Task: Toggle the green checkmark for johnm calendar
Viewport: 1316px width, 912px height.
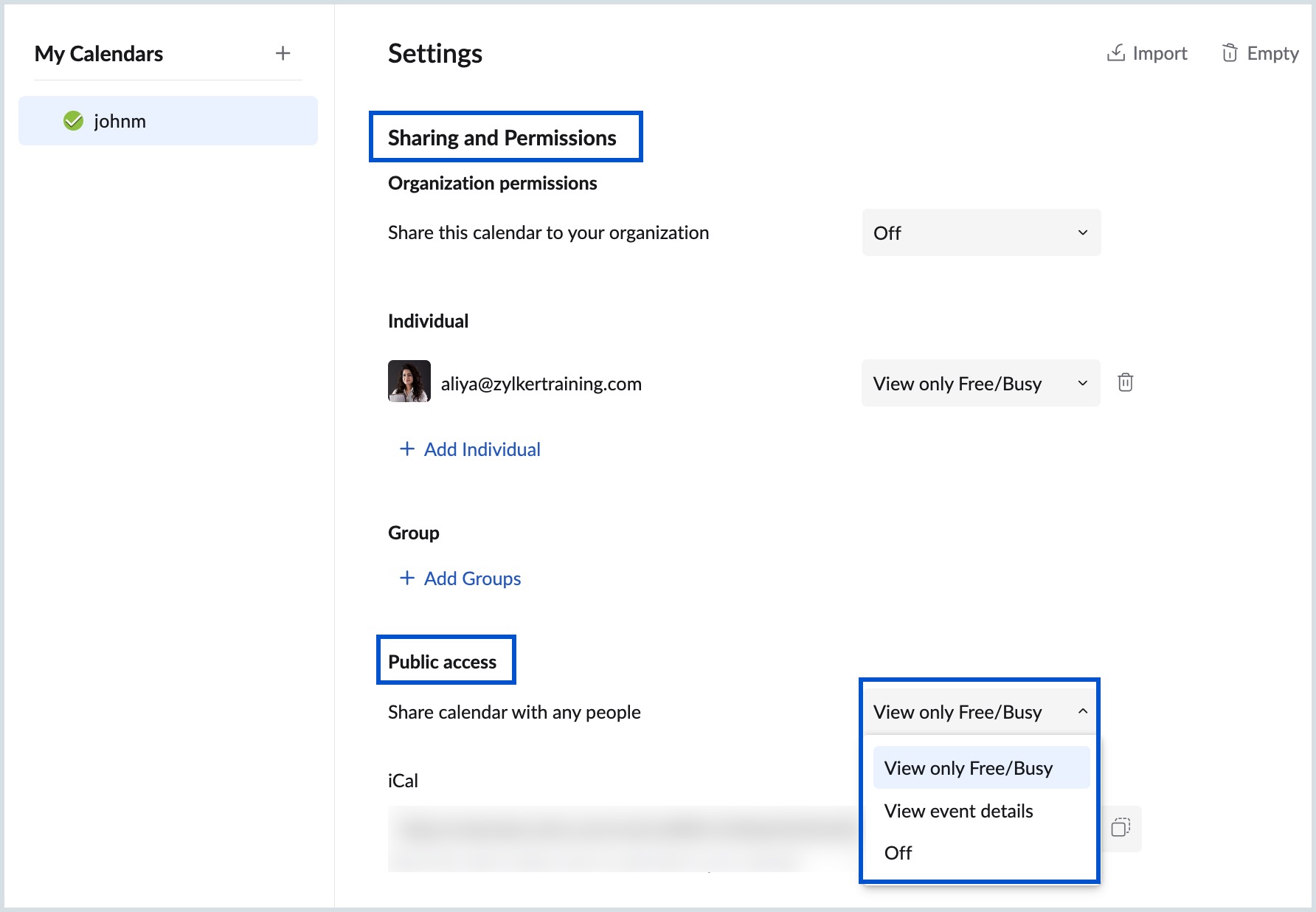Action: point(73,121)
